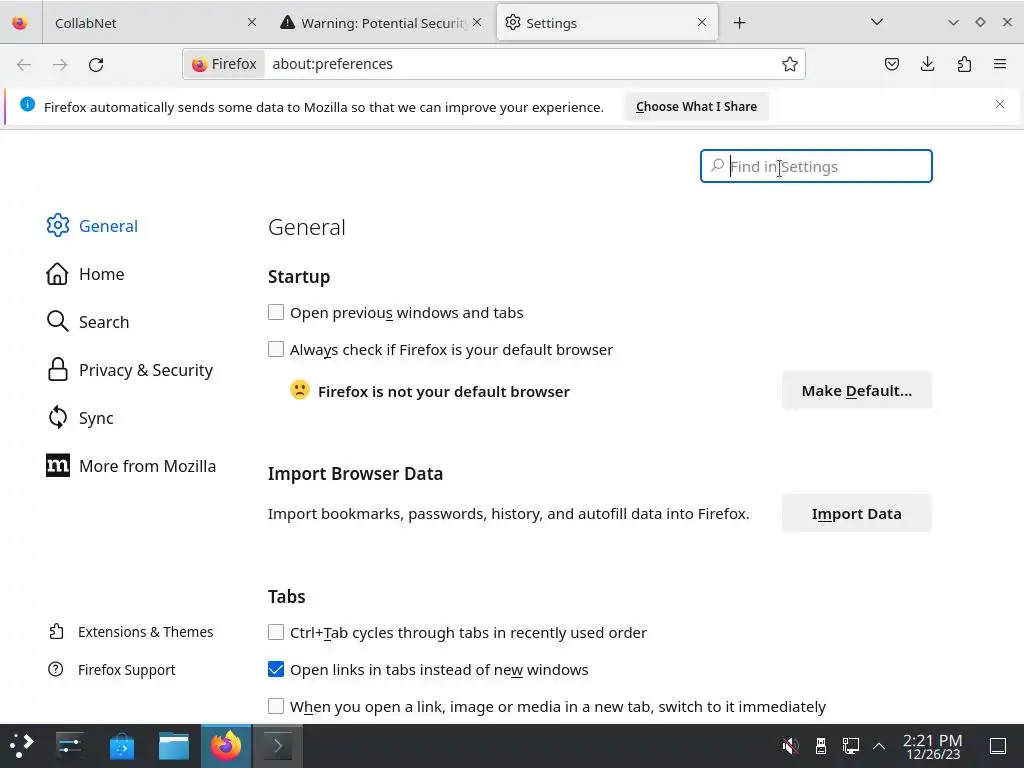Bookmark this page with star icon

coord(790,64)
